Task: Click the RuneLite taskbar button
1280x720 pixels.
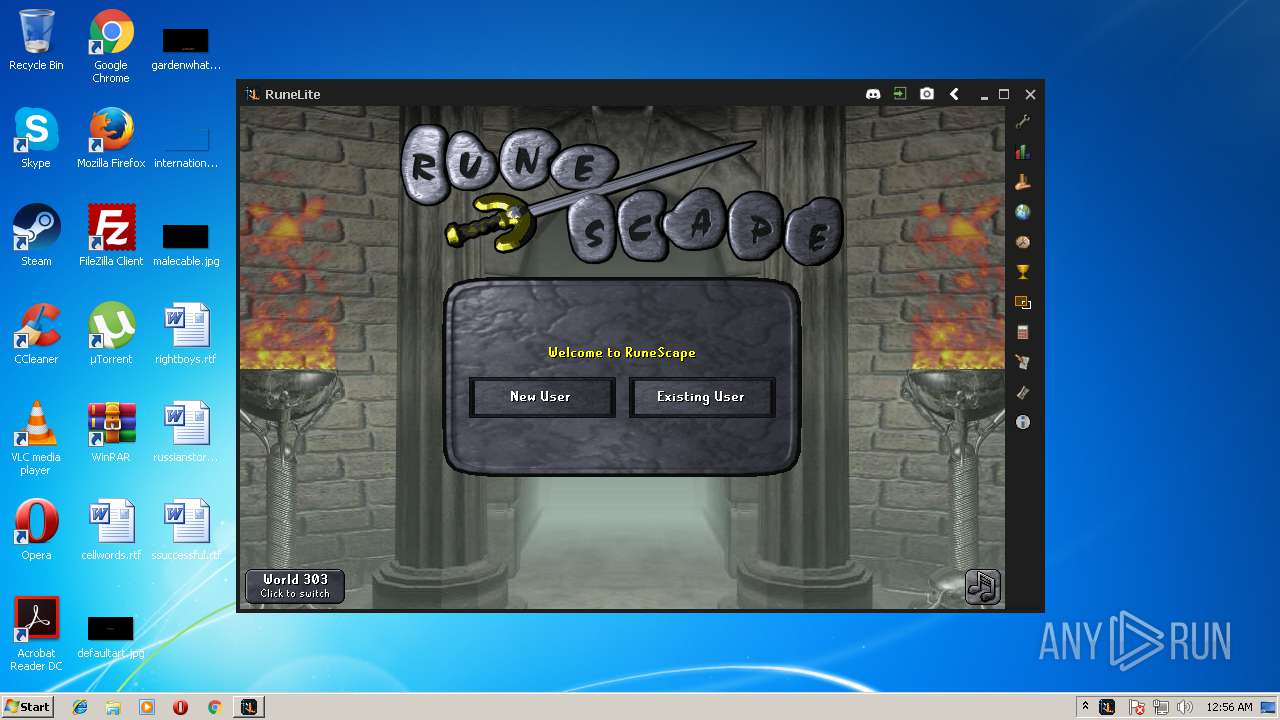Action: (249, 707)
